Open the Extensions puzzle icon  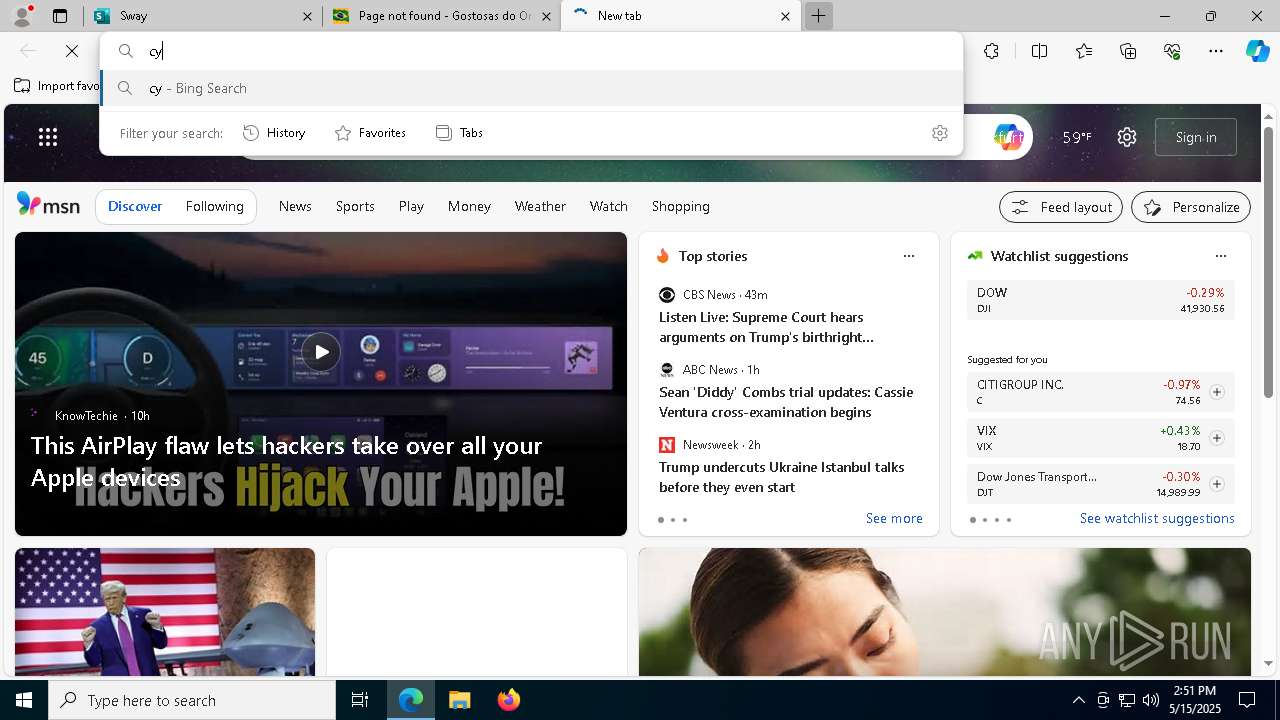pos(991,51)
